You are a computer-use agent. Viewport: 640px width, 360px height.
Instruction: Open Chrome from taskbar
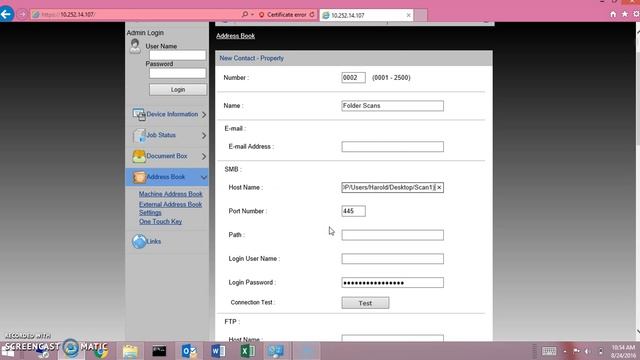(x=100, y=351)
